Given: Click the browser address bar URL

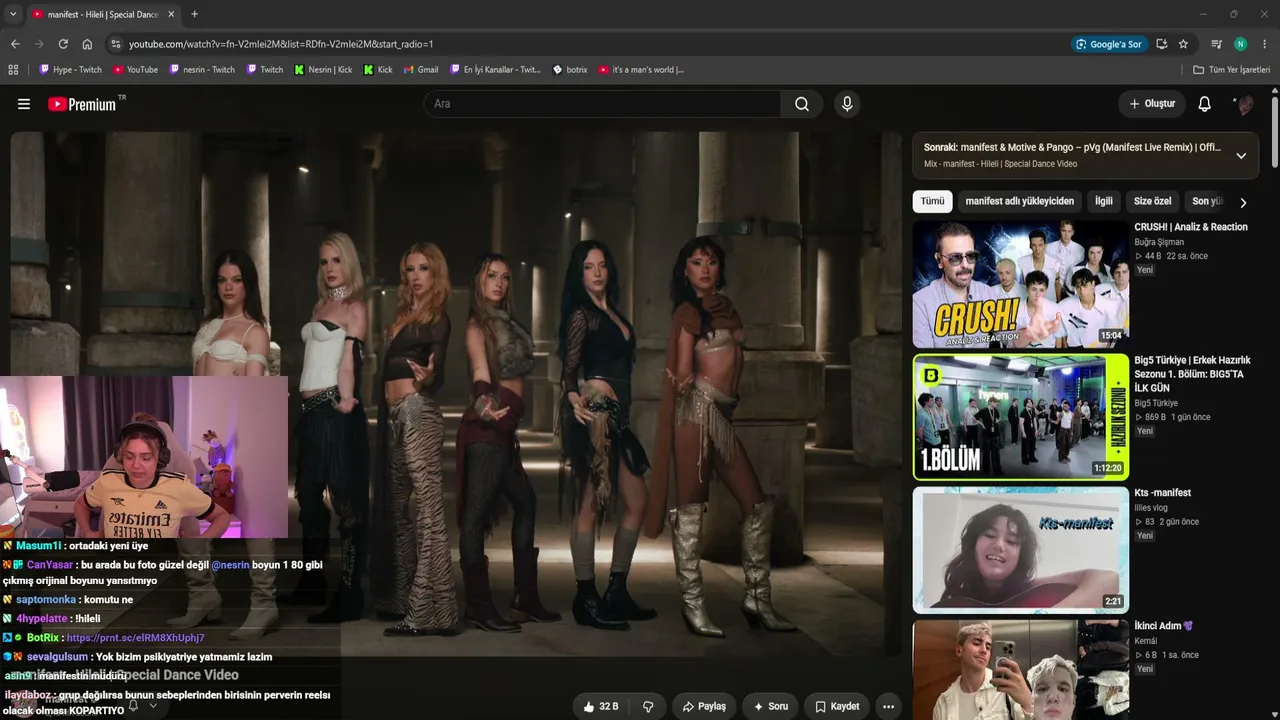Looking at the screenshot, I should [281, 44].
